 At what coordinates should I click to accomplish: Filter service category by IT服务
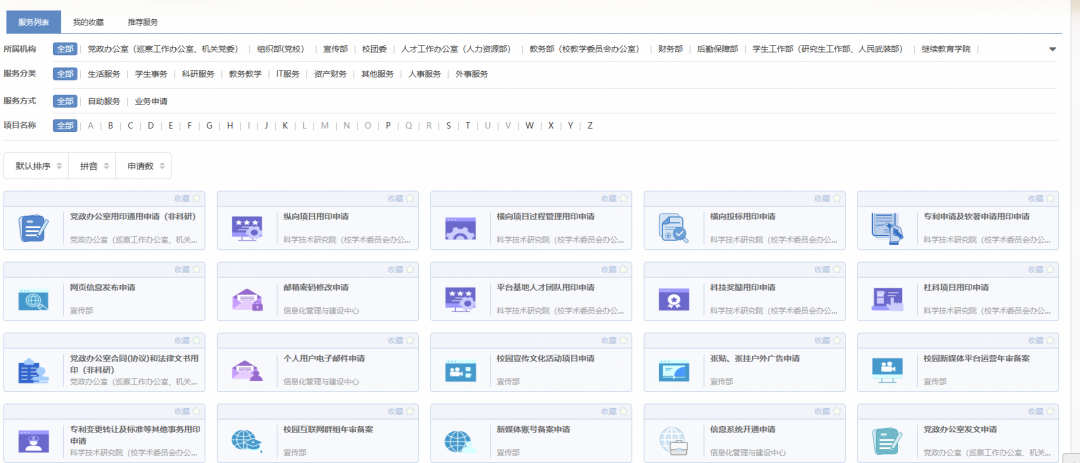coord(288,74)
